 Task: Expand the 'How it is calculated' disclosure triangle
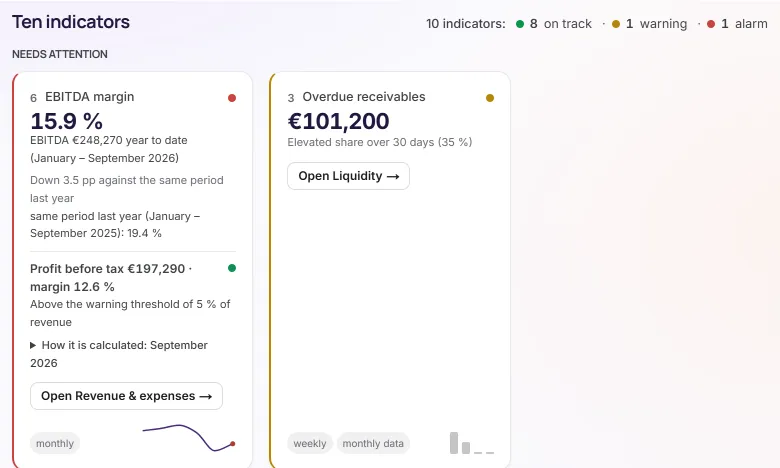pos(33,345)
